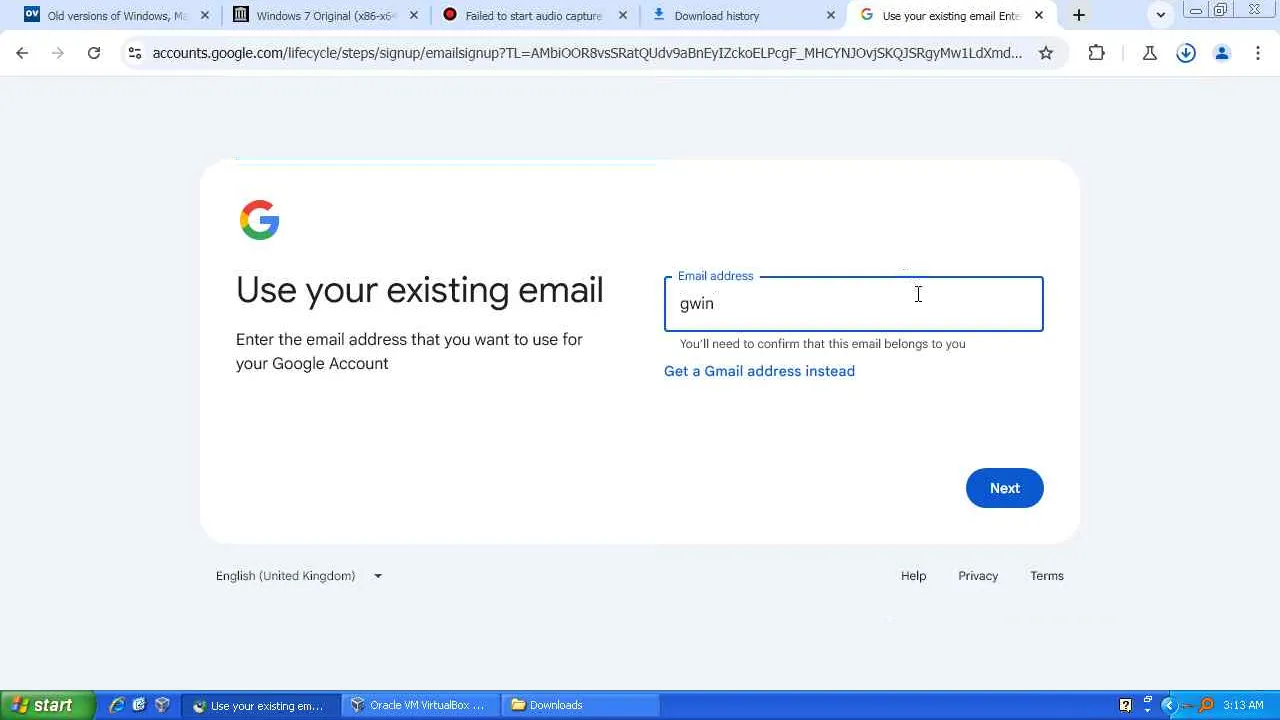Open the Help link
This screenshot has width=1280, height=720.
(x=913, y=576)
